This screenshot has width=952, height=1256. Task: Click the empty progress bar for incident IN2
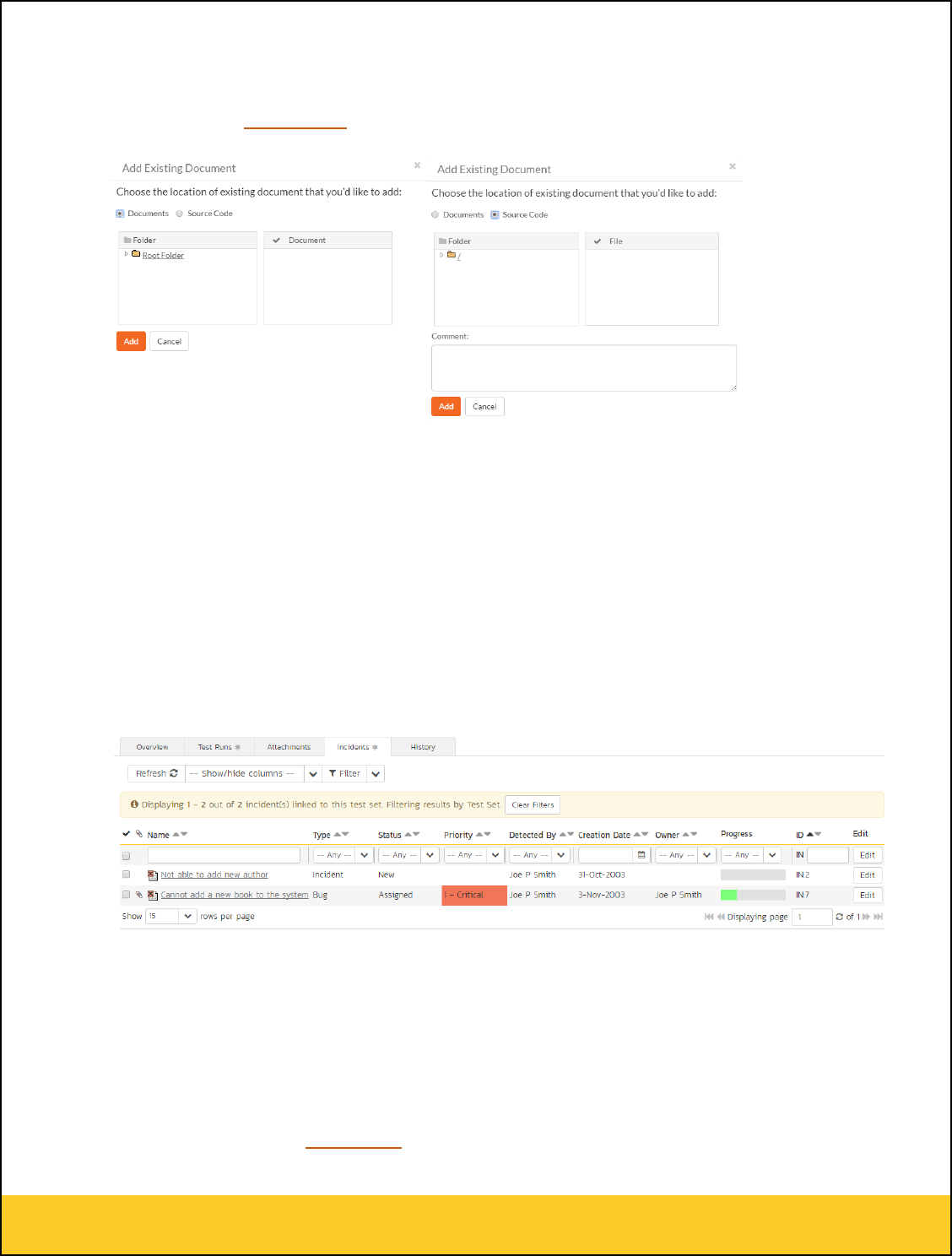[x=753, y=875]
